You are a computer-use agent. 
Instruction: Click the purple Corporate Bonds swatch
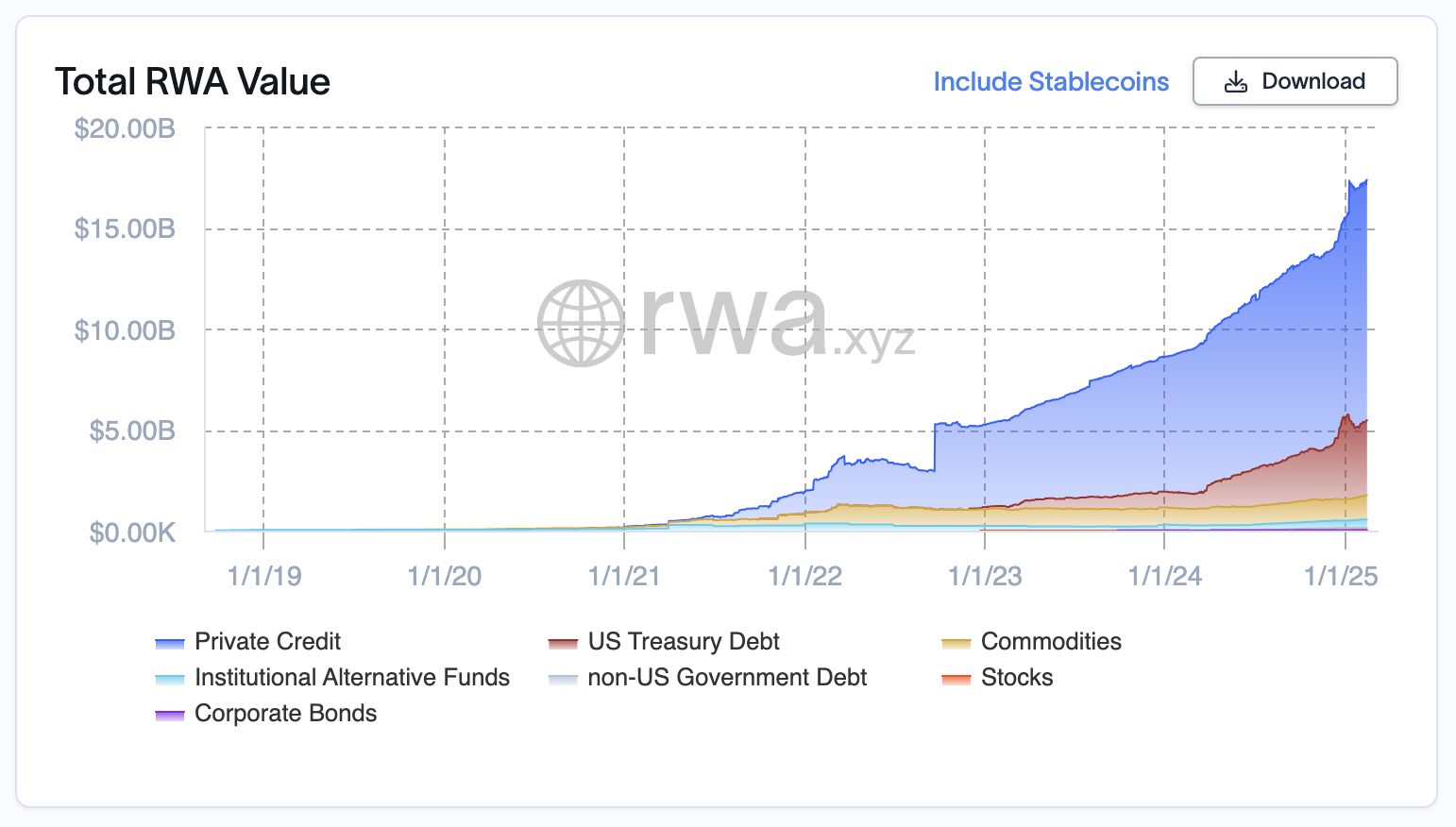(x=170, y=716)
